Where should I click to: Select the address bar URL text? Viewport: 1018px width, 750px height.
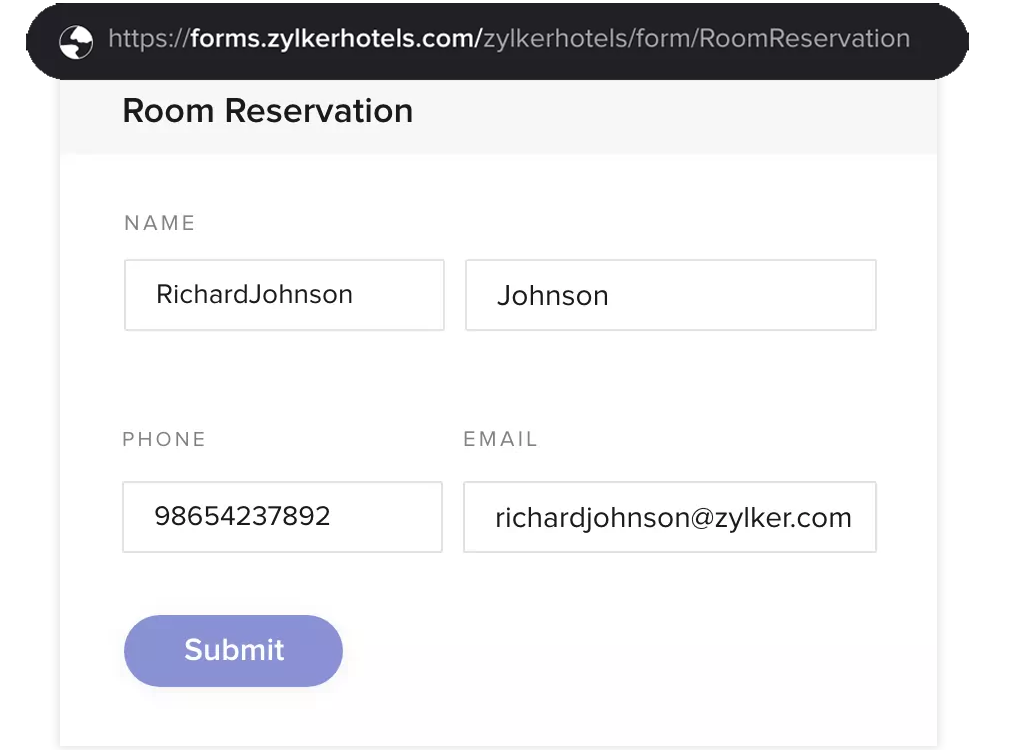point(509,39)
